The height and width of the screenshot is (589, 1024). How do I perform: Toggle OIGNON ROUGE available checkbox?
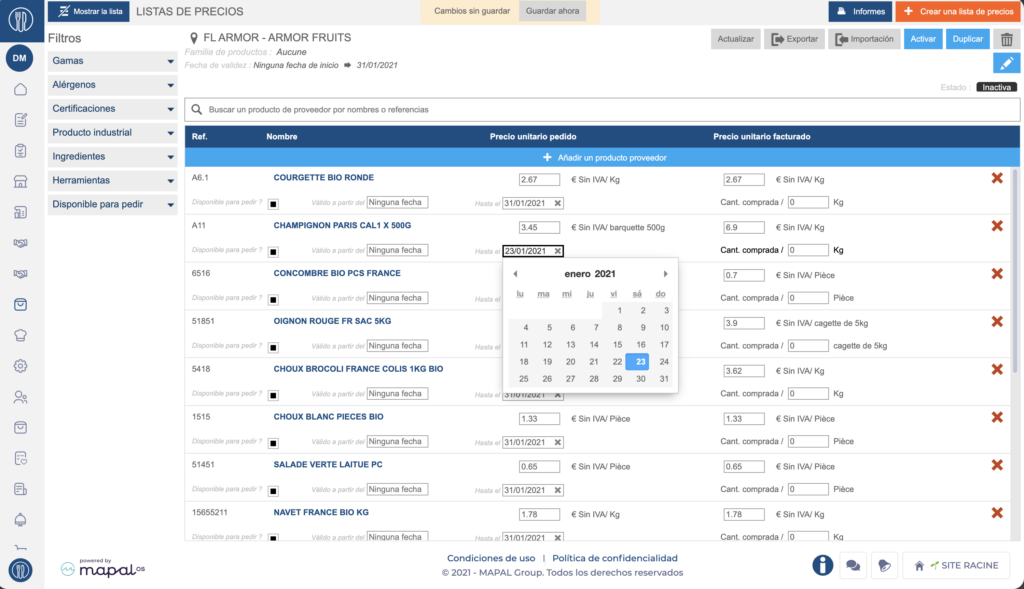point(274,347)
